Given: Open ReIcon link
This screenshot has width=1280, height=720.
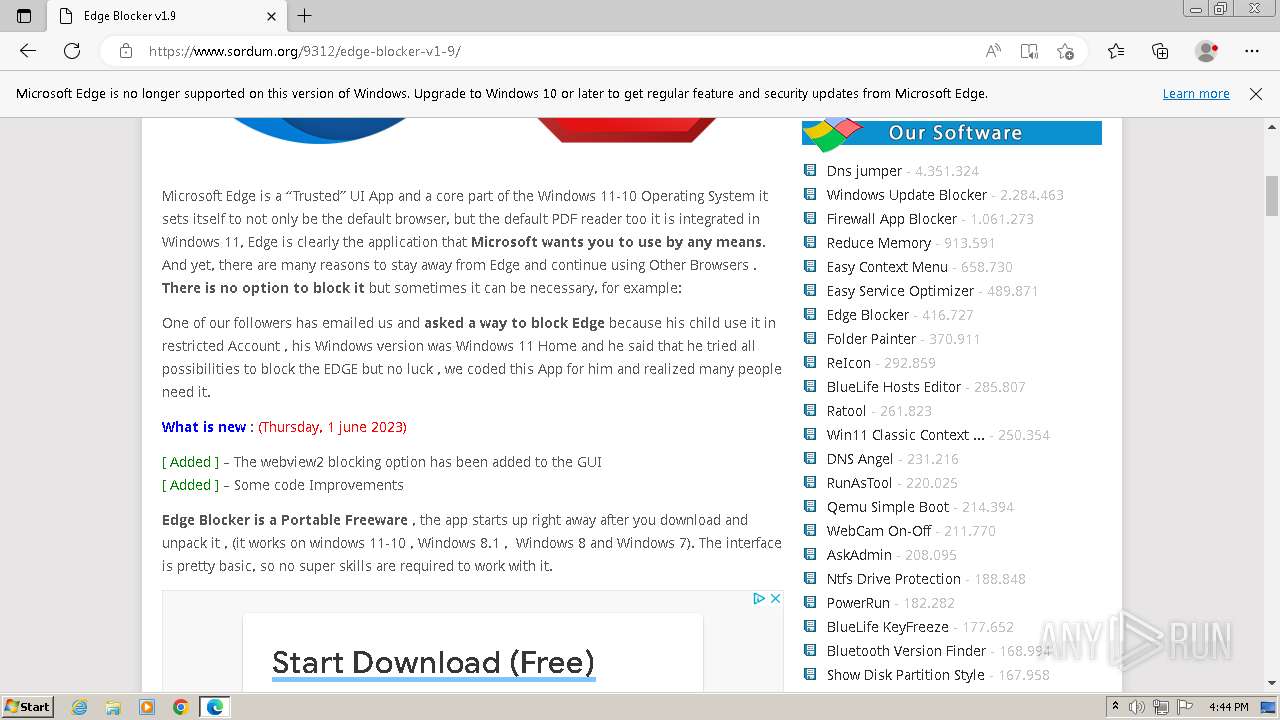Looking at the screenshot, I should pos(848,363).
